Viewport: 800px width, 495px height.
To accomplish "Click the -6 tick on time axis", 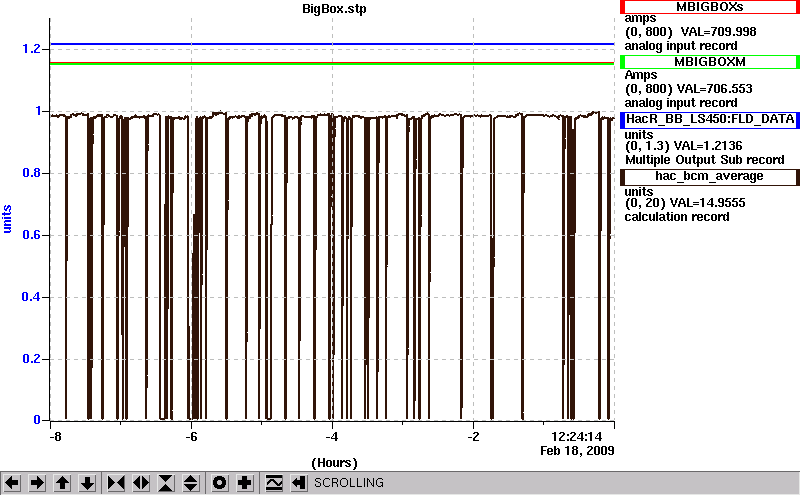I will point(191,437).
